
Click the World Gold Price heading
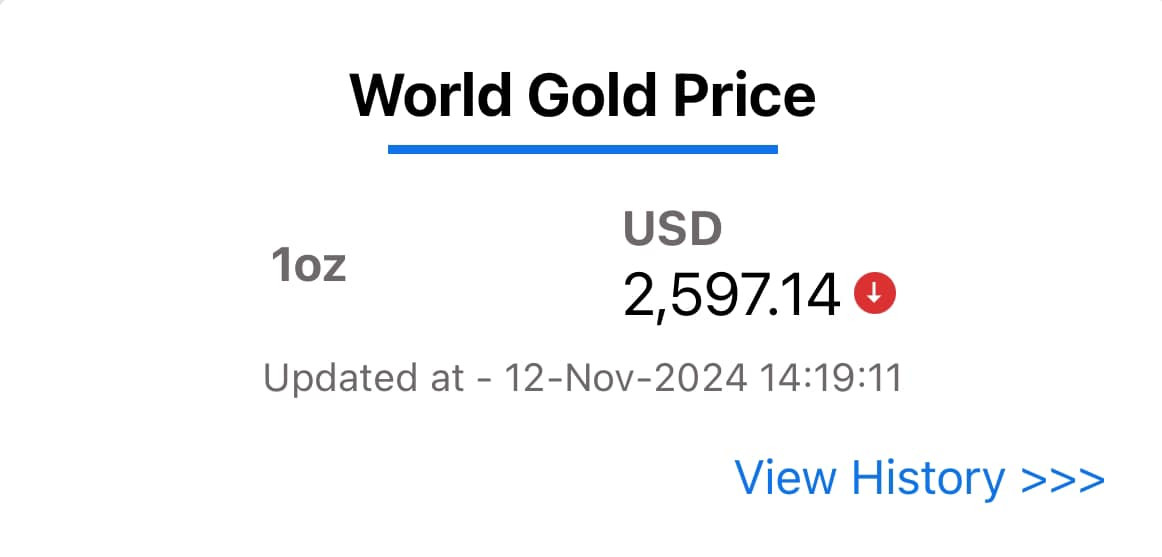pyautogui.click(x=582, y=96)
